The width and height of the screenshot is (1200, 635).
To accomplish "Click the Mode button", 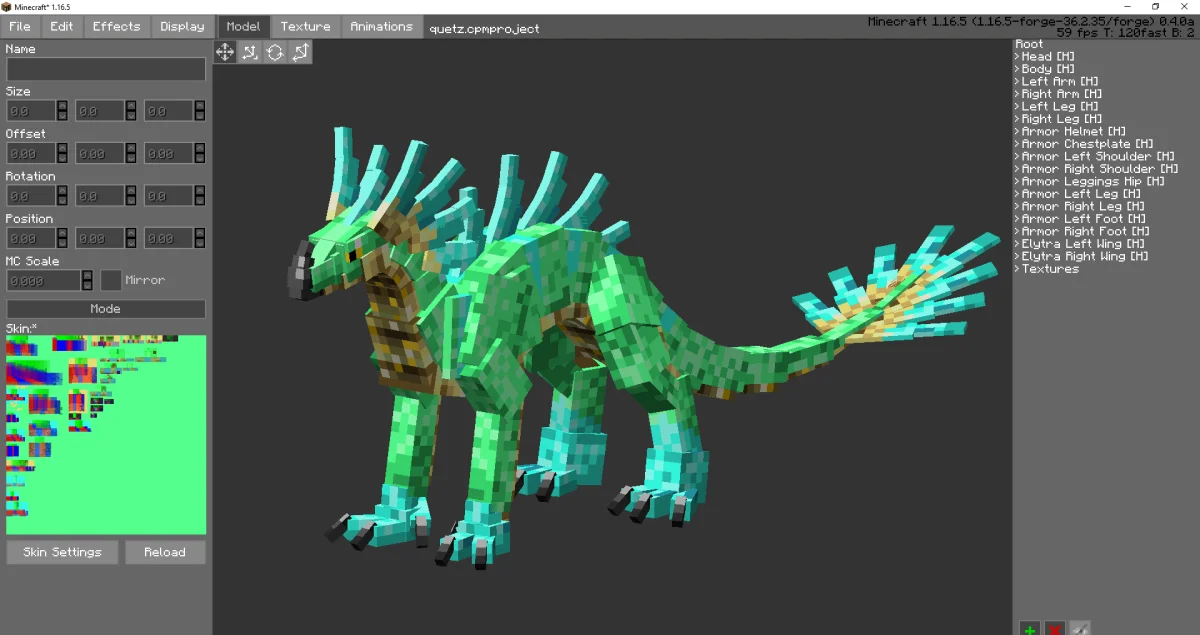I will click(106, 309).
